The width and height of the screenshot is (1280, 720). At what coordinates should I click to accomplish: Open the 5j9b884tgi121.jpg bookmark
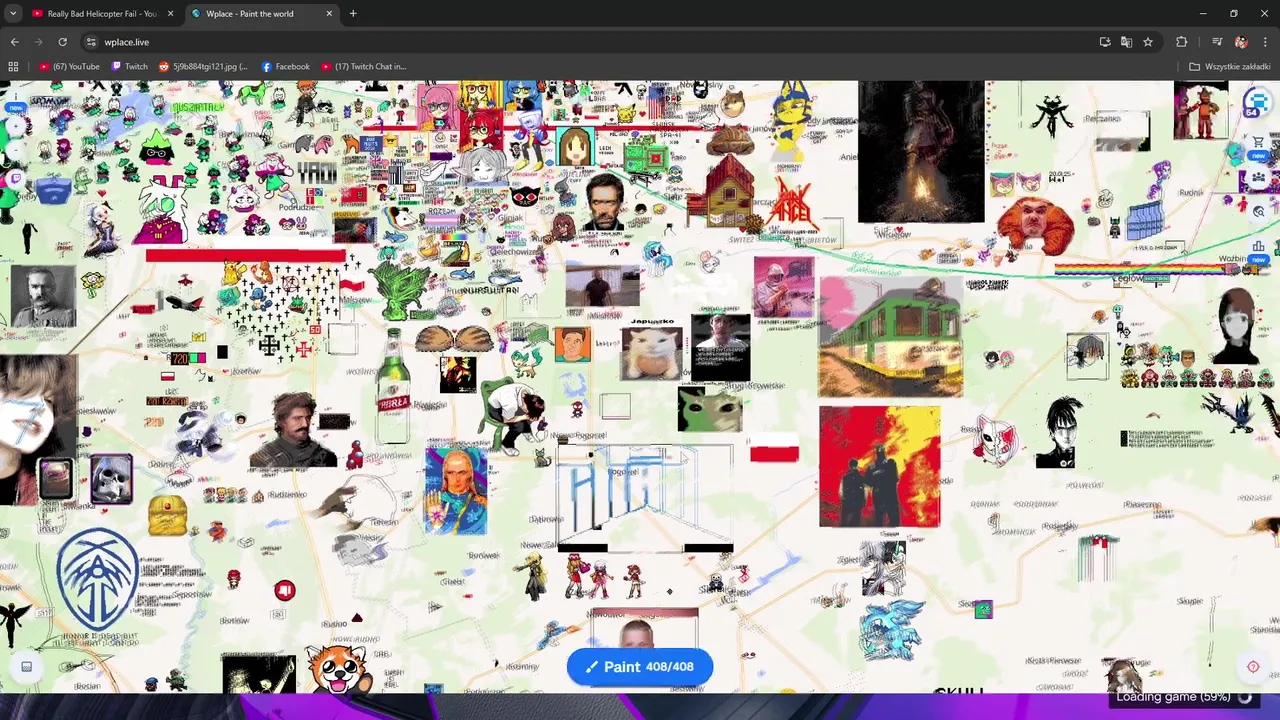[203, 67]
